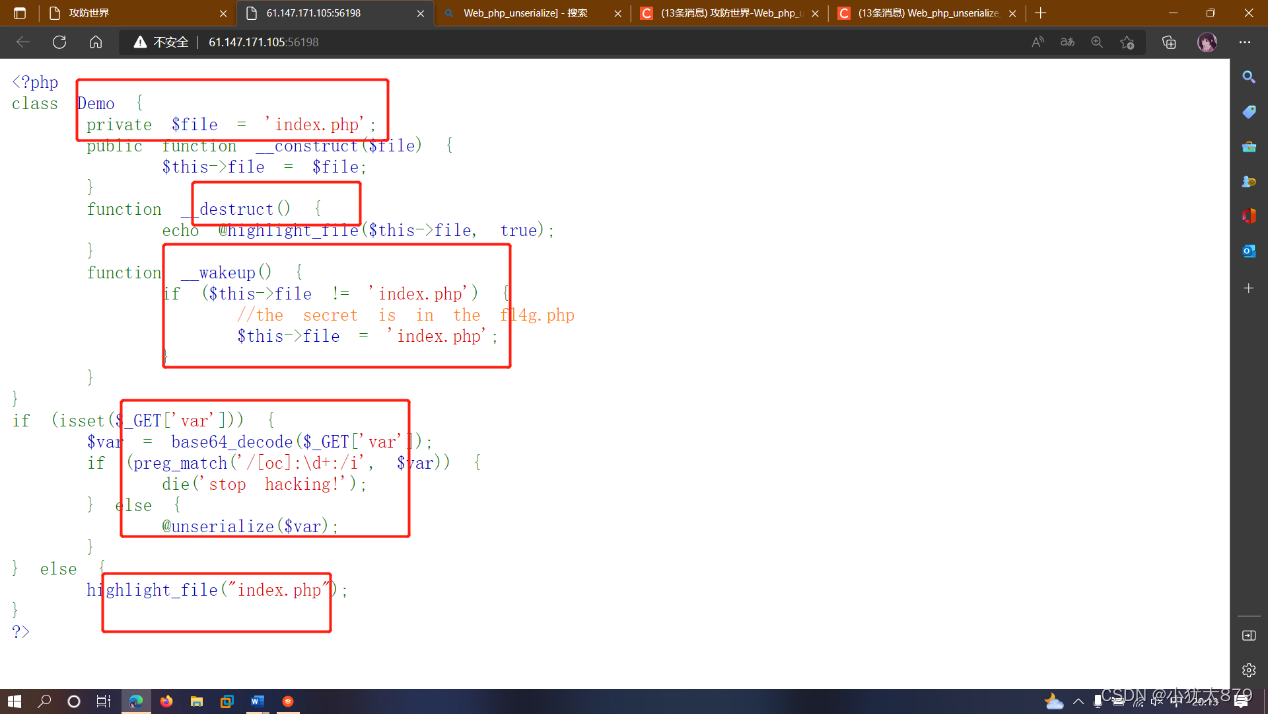1268x714 pixels.
Task: Launch Firefox from the taskbar
Action: [166, 702]
